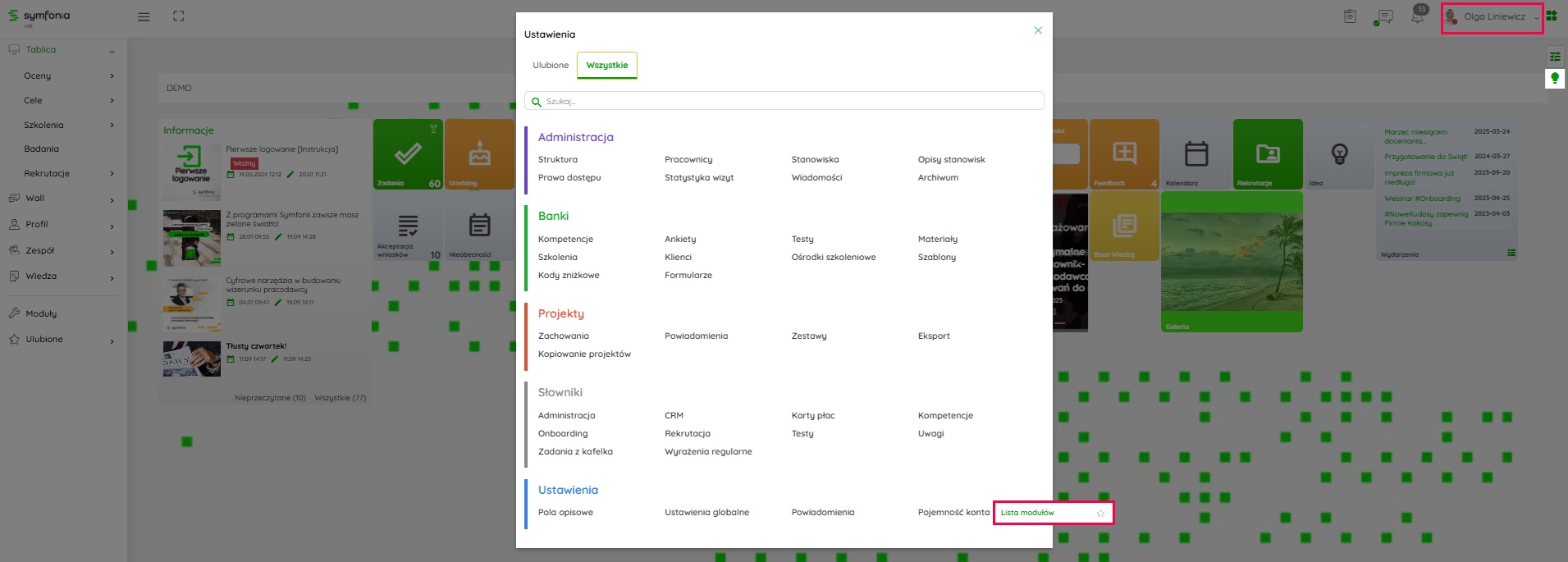Open the sliders settings icon on right edge
This screenshot has height=562, width=1568.
[x=1554, y=57]
